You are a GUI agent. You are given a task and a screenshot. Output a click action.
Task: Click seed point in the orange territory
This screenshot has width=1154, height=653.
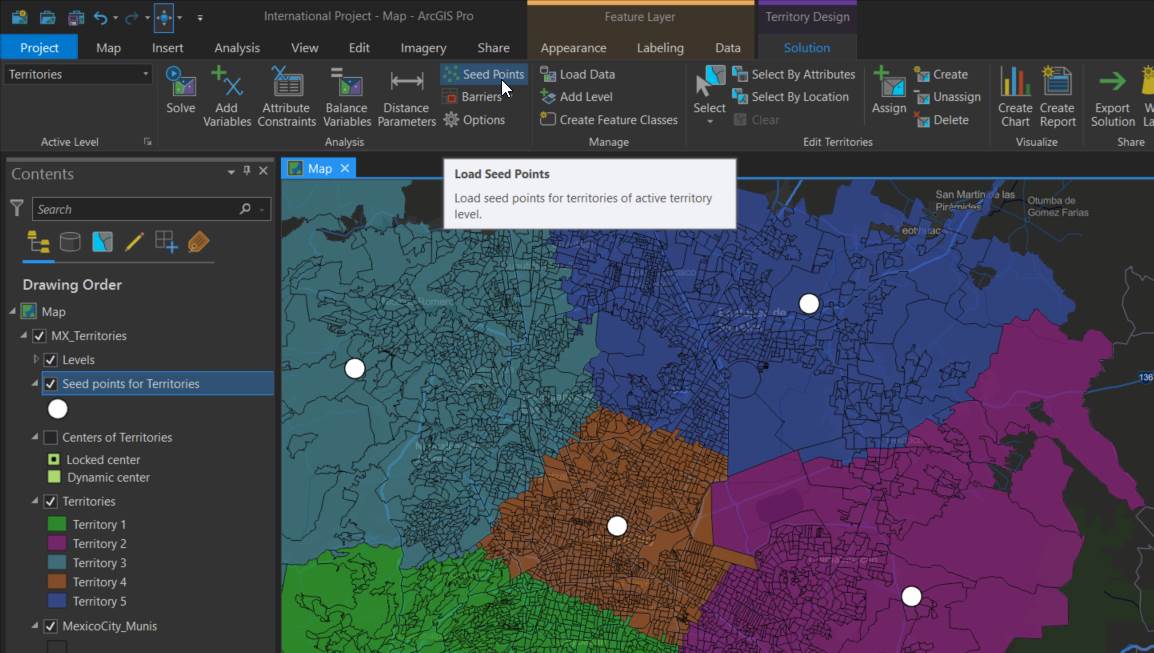pyautogui.click(x=617, y=526)
